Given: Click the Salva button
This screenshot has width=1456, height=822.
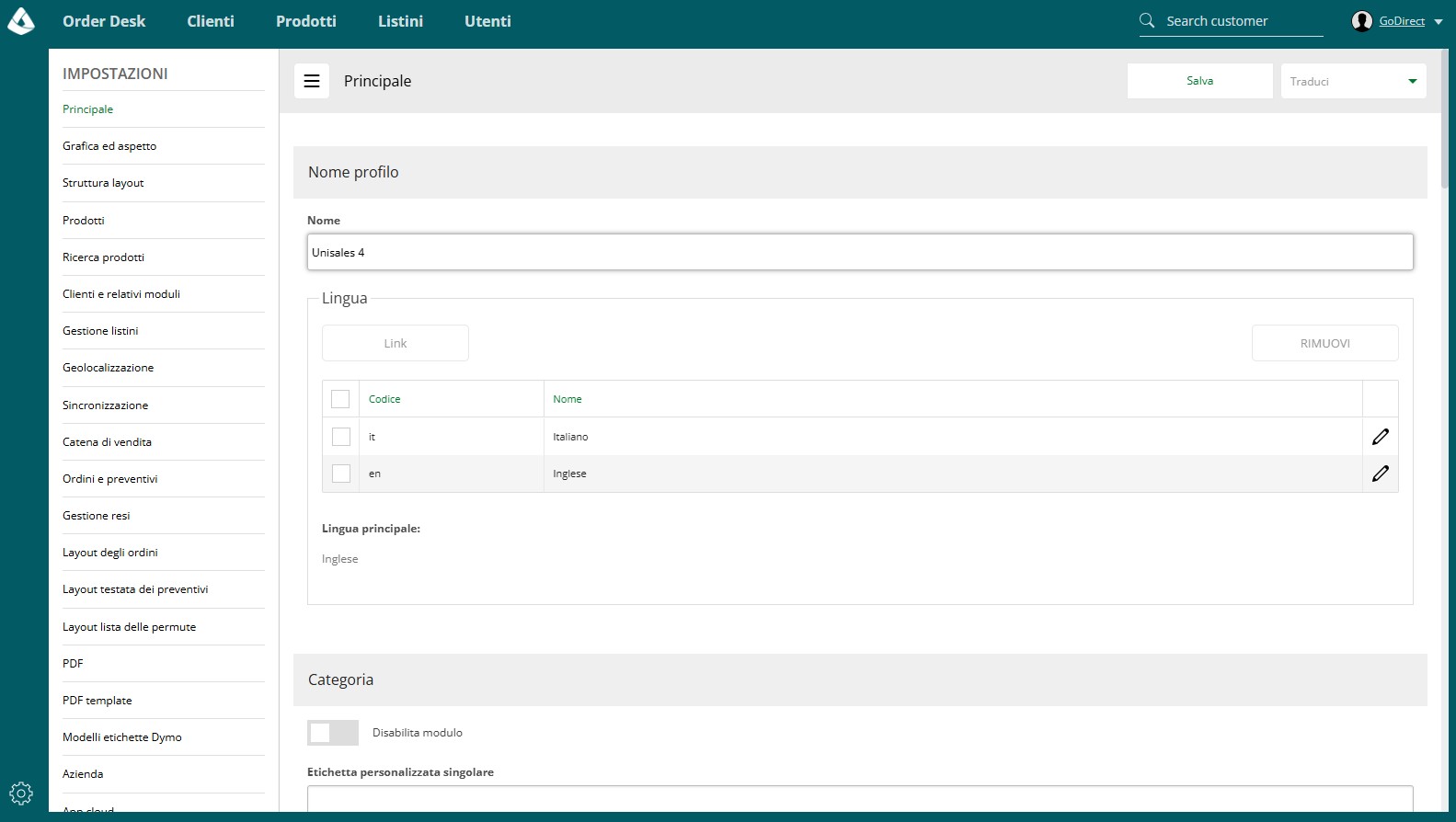Looking at the screenshot, I should coord(1200,81).
